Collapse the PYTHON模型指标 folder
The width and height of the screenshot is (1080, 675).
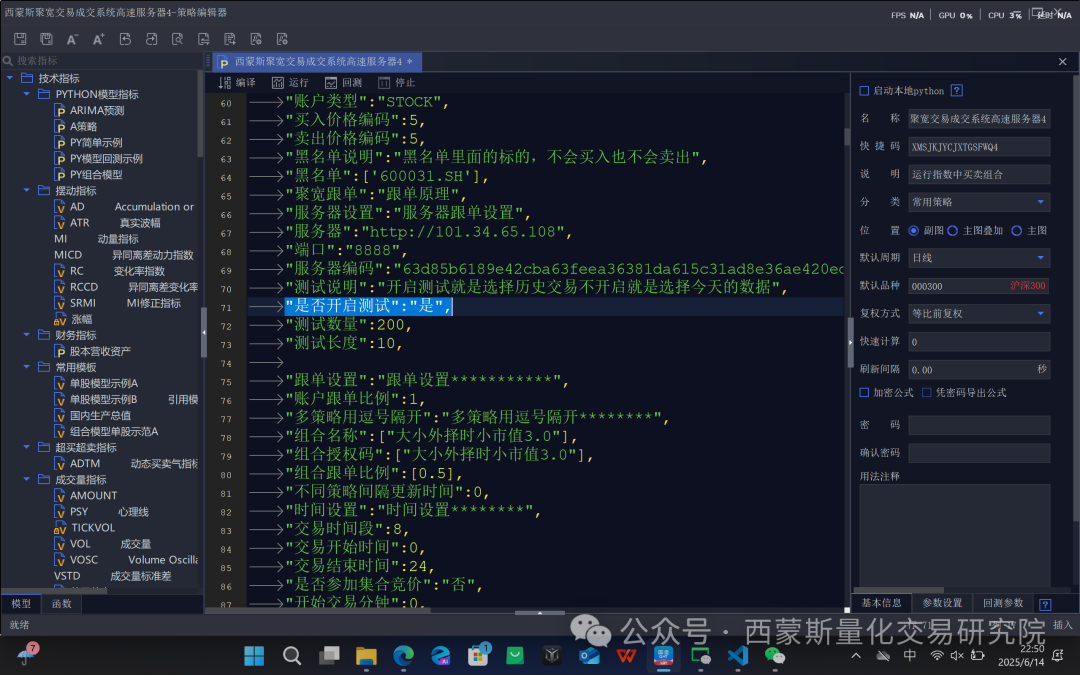click(27, 94)
